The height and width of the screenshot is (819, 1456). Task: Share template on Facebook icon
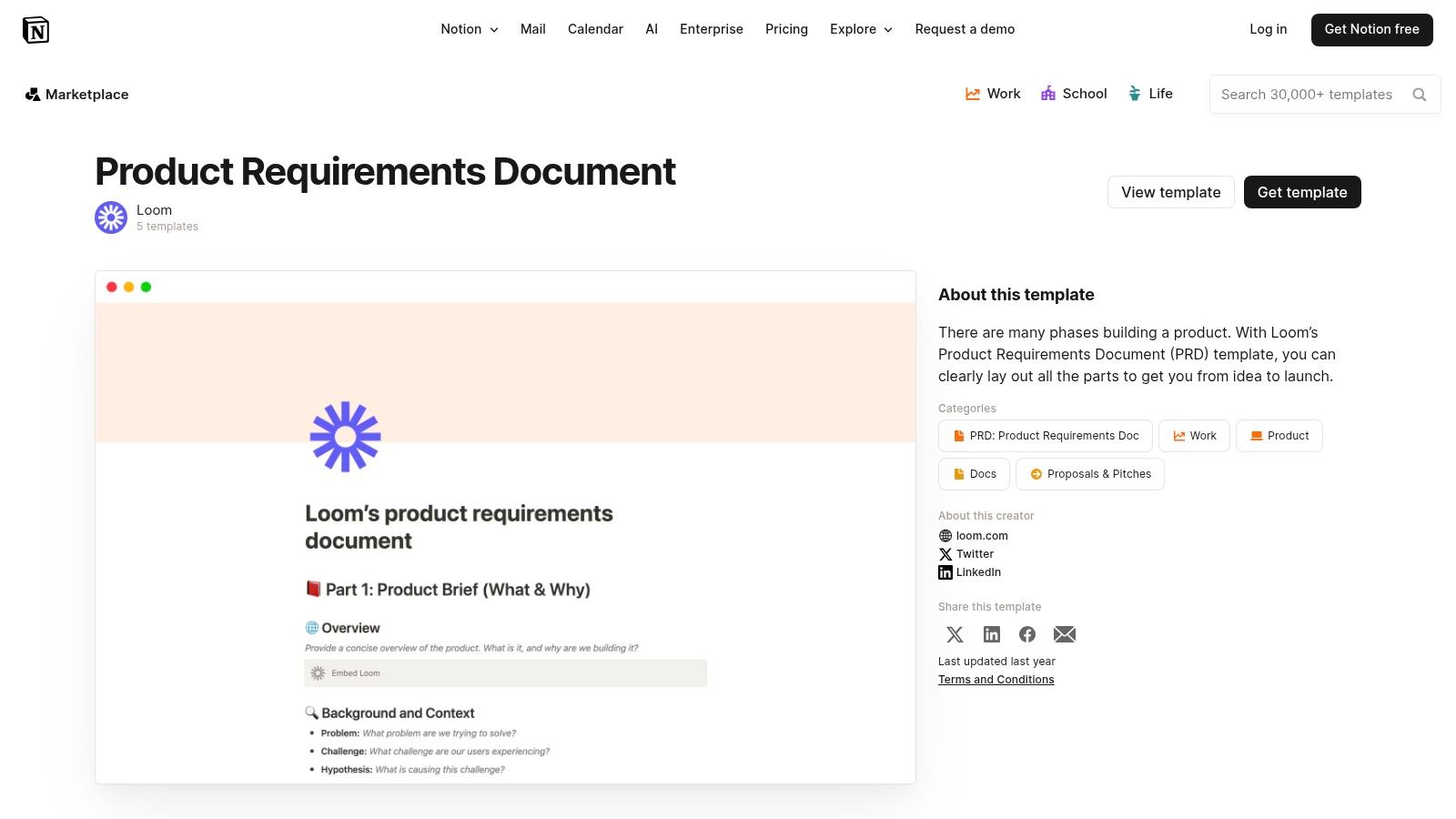pos(1027,634)
